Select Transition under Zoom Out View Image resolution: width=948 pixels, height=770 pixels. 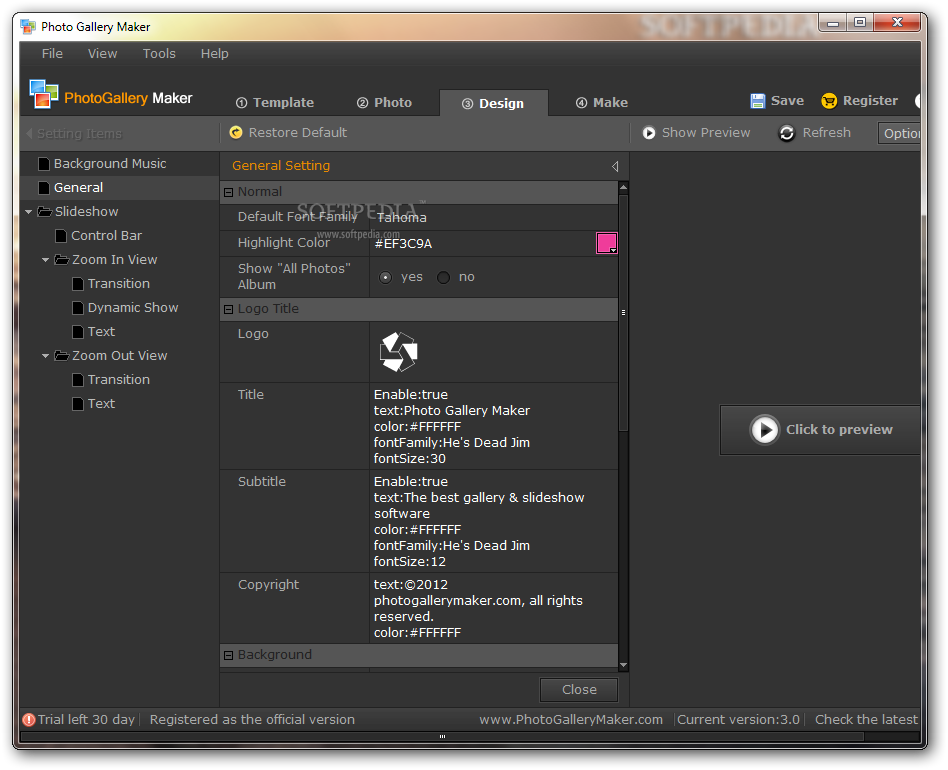click(x=118, y=380)
